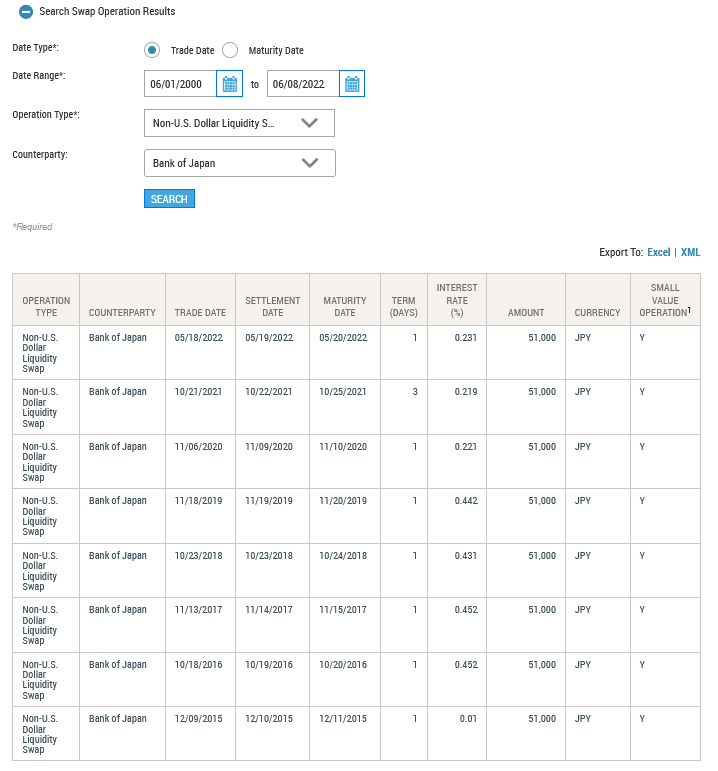Select interest rate value 0.219
Screen dimensions: 718x771
[x=466, y=392]
